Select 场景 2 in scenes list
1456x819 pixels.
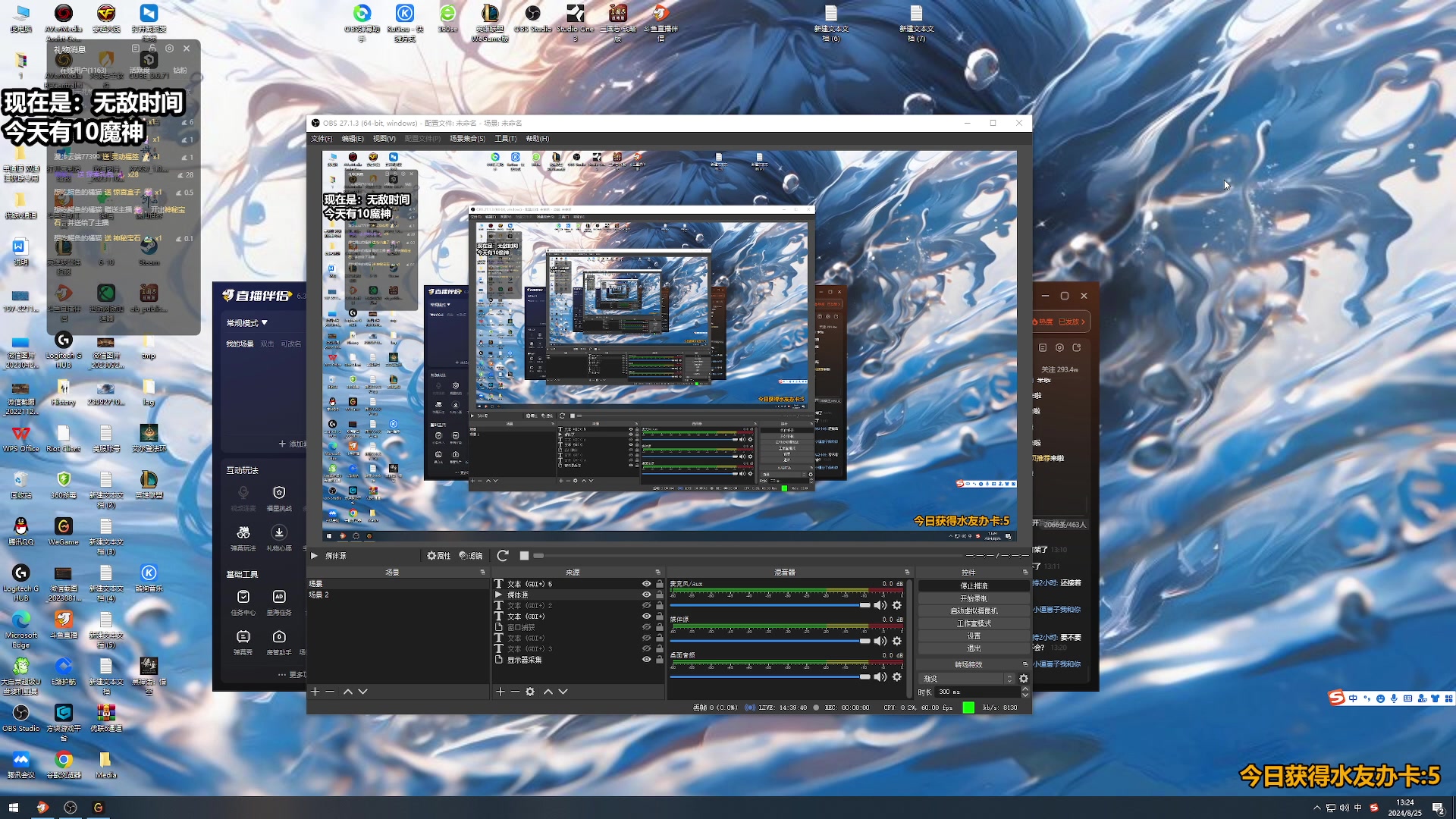tap(397, 595)
